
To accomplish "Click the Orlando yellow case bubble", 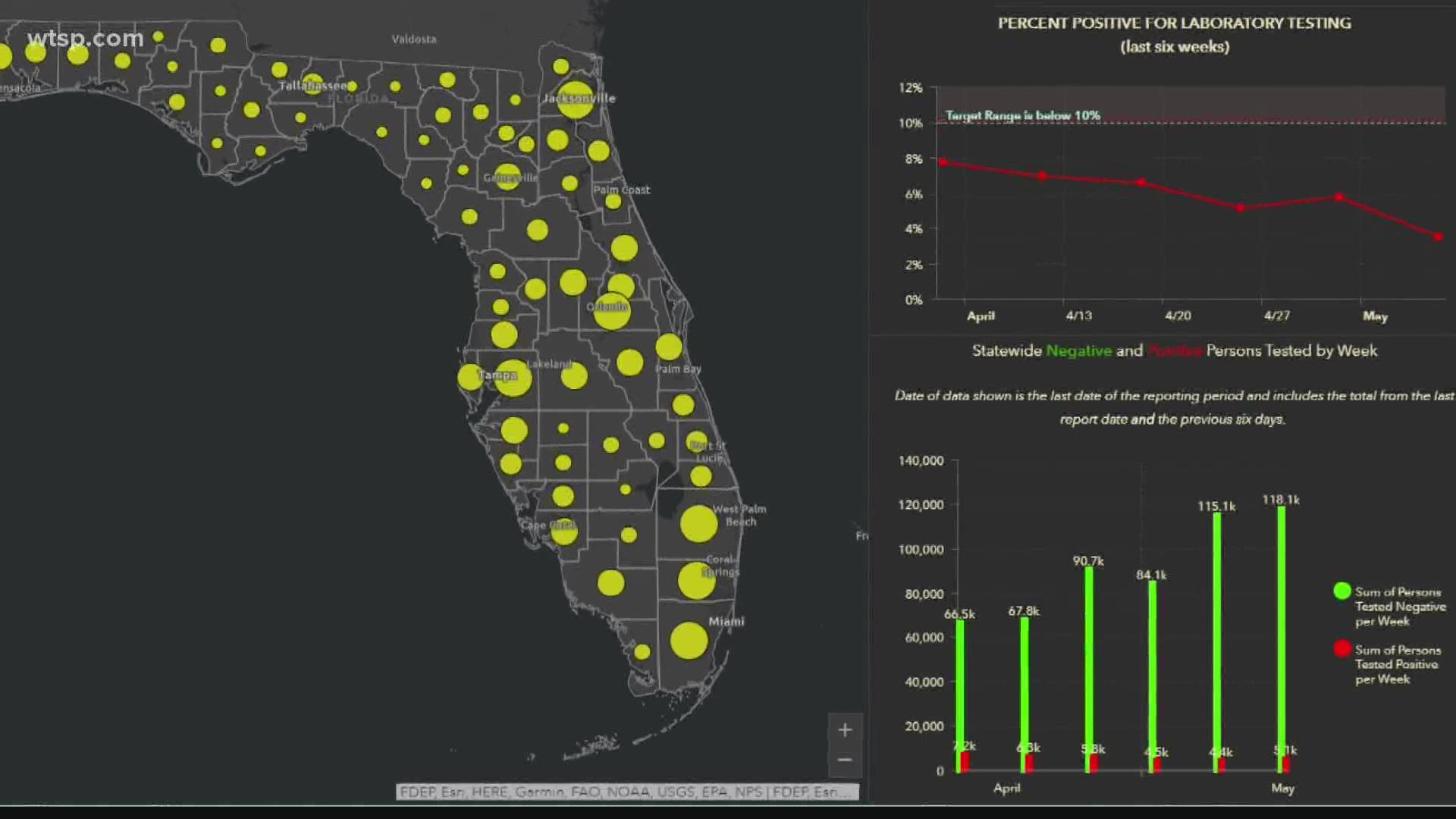I will point(611,310).
